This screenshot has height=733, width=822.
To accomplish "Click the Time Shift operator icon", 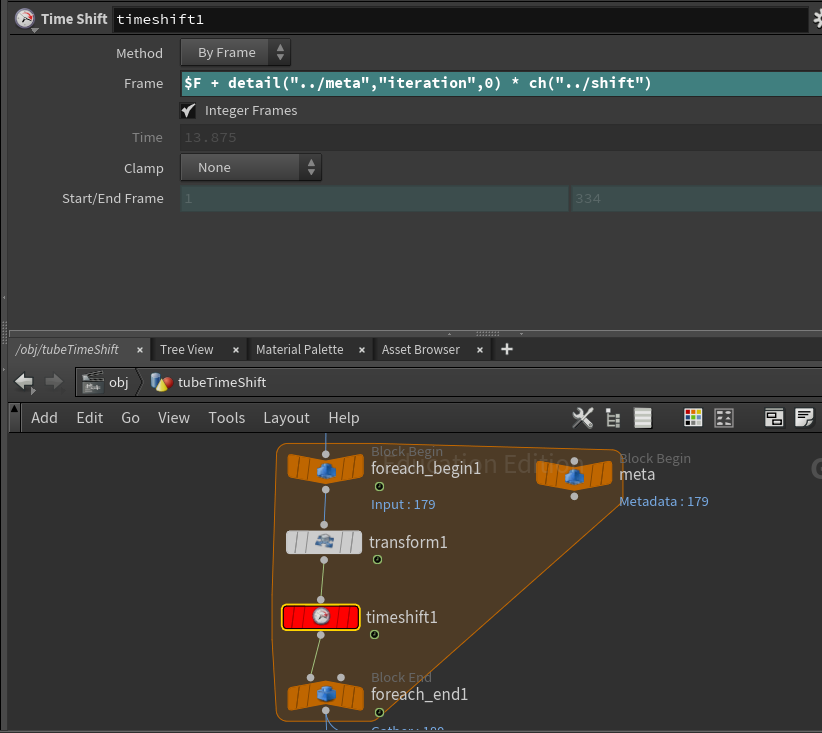I will [23, 19].
